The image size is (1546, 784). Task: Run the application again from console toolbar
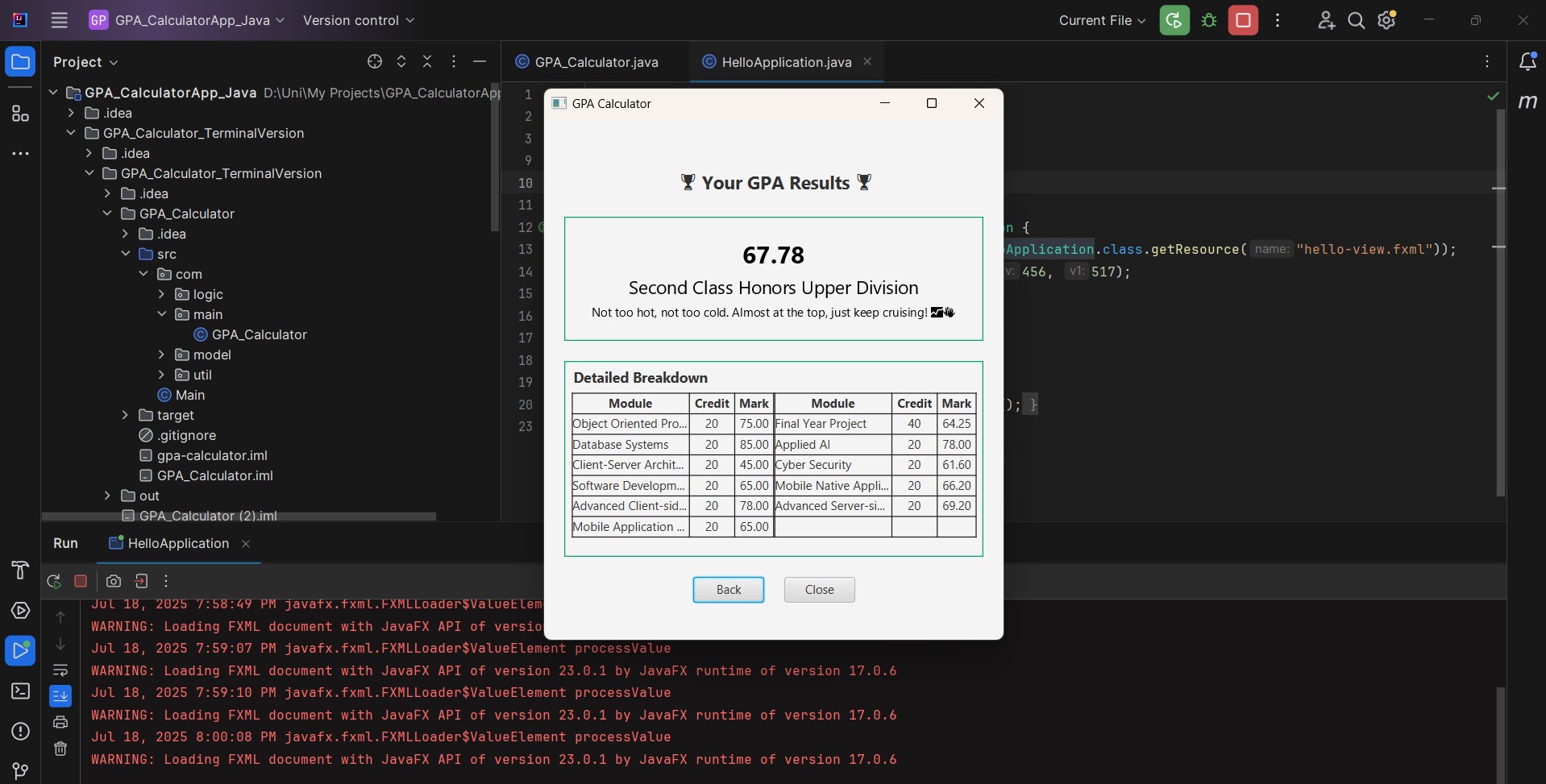point(54,581)
